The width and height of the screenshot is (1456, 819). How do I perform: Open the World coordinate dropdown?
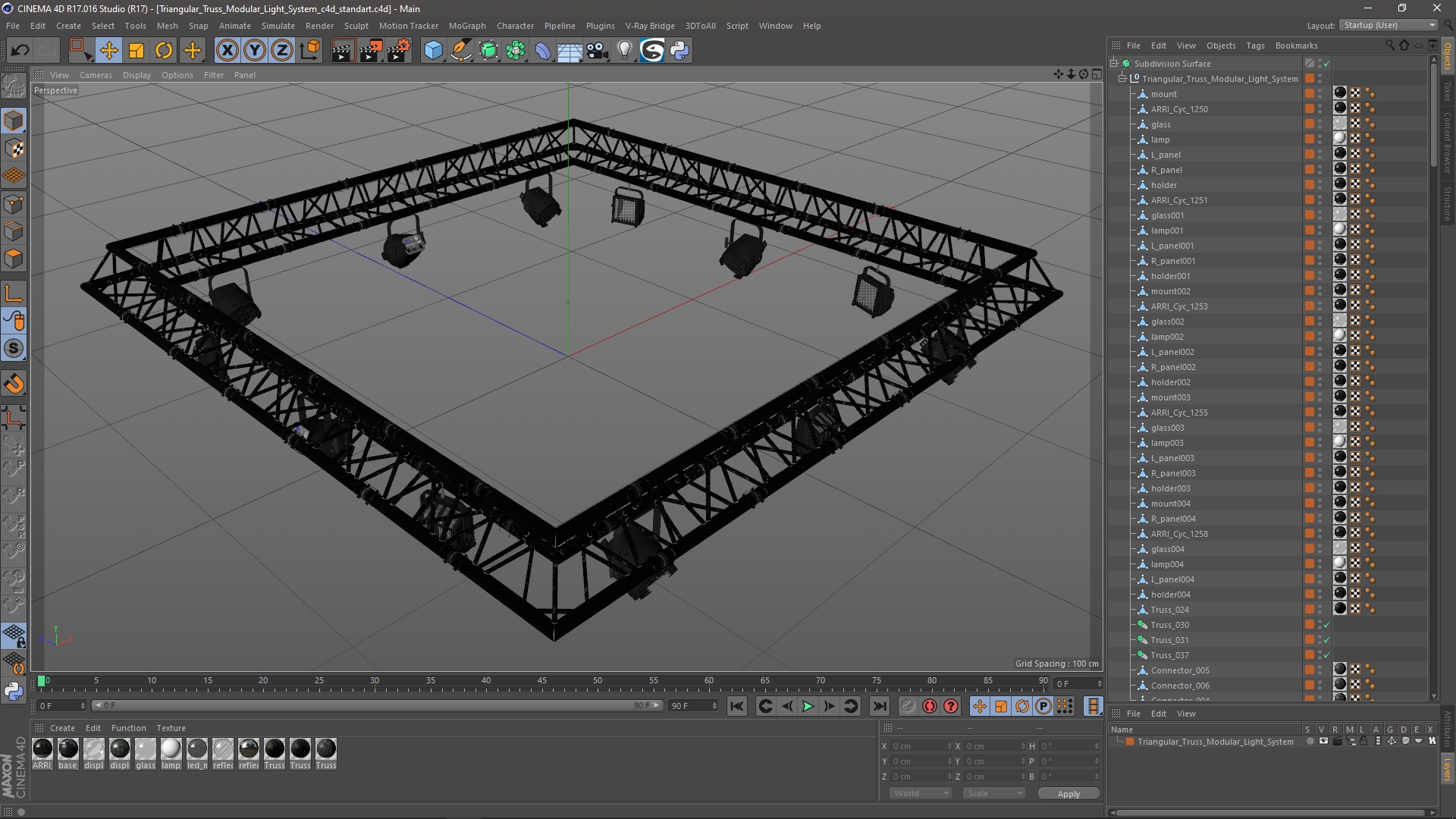coord(921,793)
